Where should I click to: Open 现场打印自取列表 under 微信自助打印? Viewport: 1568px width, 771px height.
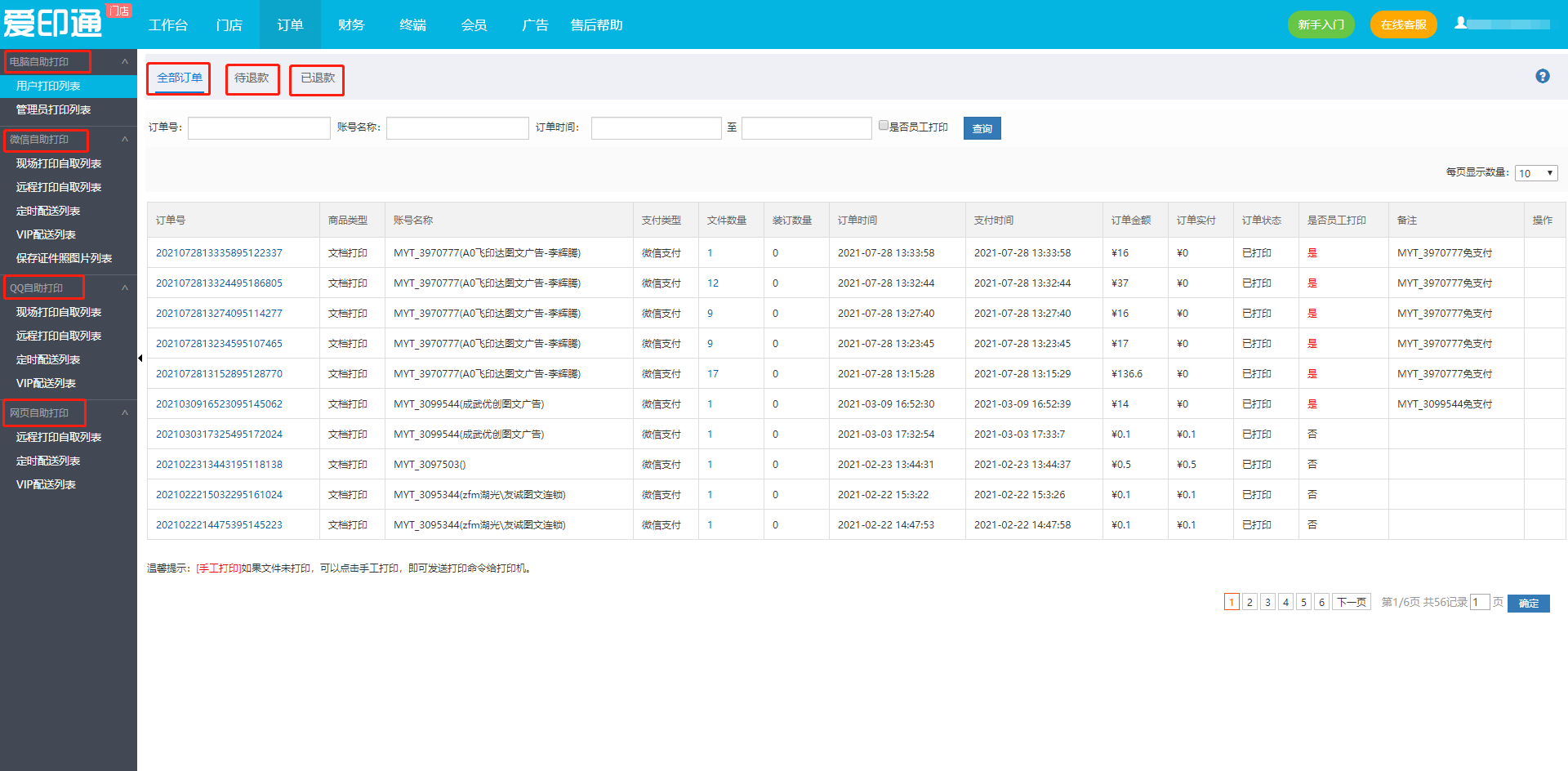point(59,163)
